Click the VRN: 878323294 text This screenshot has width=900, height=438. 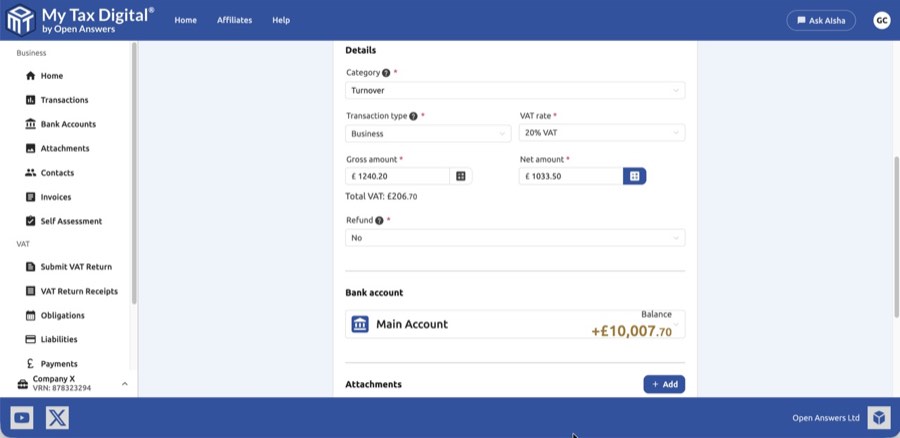61,389
